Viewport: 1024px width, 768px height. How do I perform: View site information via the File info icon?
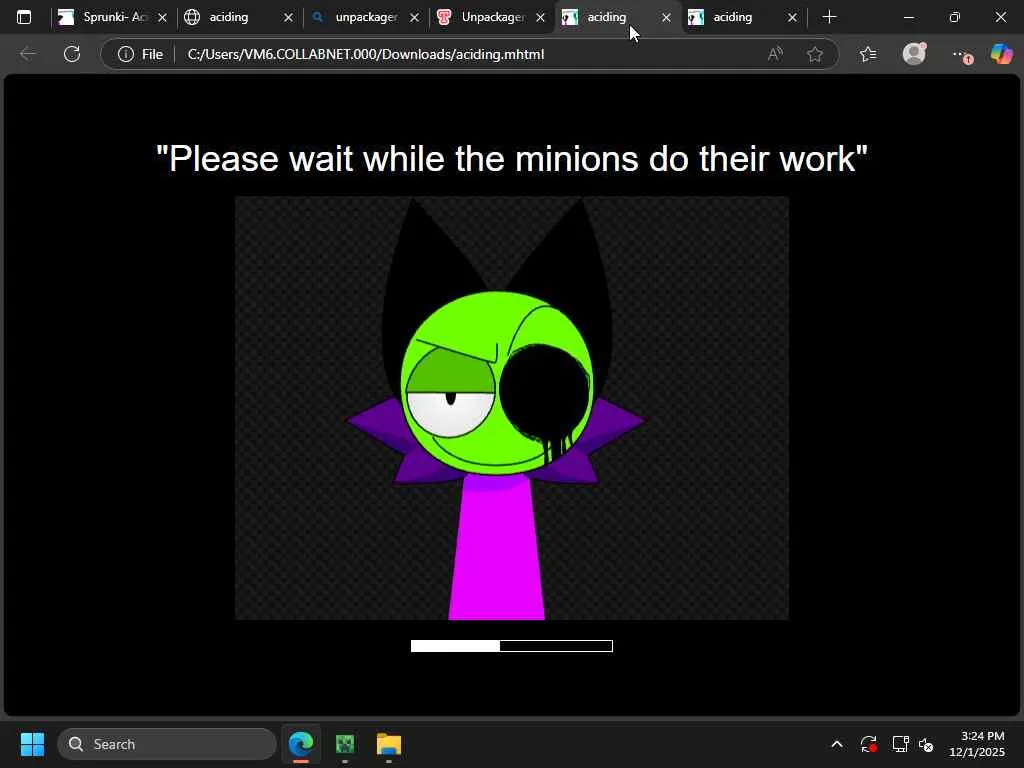140,54
